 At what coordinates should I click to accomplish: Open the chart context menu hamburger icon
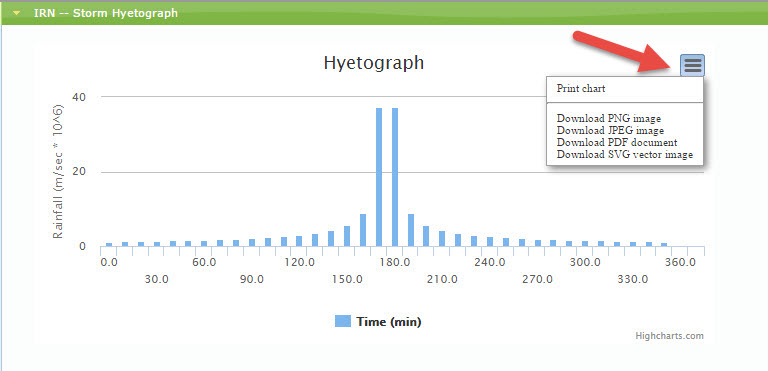point(692,65)
